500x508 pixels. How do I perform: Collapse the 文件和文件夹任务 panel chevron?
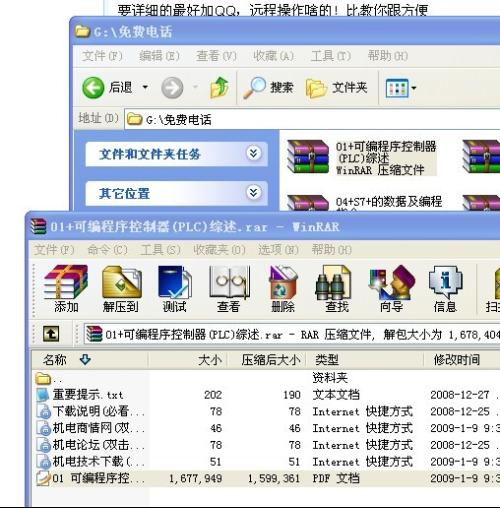tap(254, 153)
